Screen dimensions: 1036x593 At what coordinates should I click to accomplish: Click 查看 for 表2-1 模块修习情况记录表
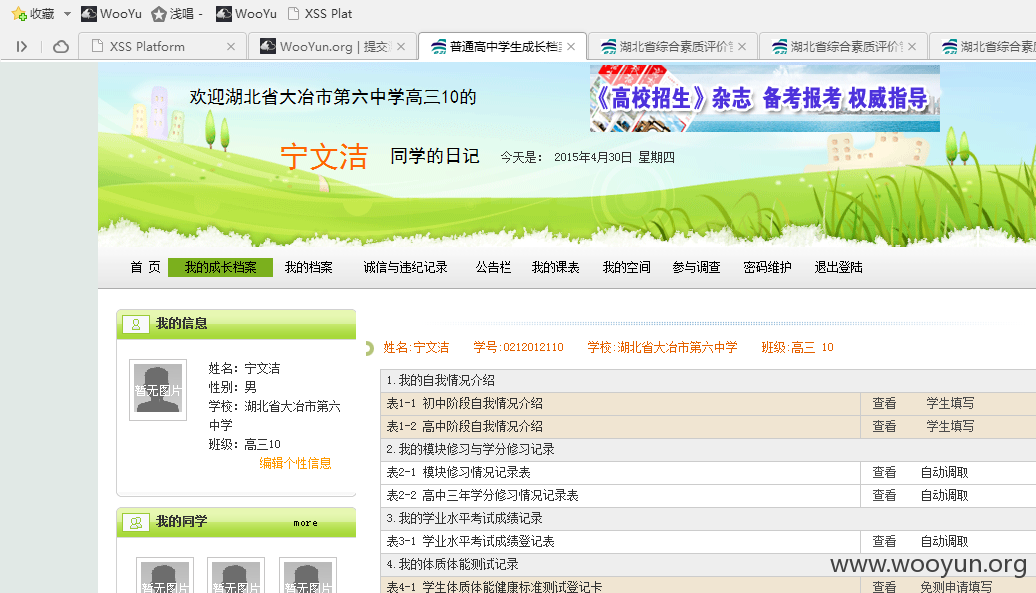[884, 472]
